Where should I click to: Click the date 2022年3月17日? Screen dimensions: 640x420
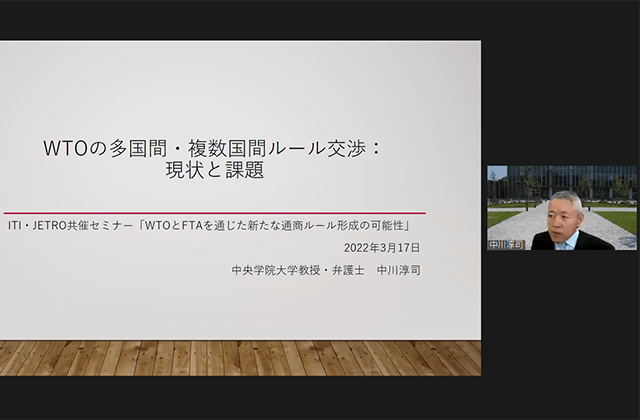click(x=382, y=247)
